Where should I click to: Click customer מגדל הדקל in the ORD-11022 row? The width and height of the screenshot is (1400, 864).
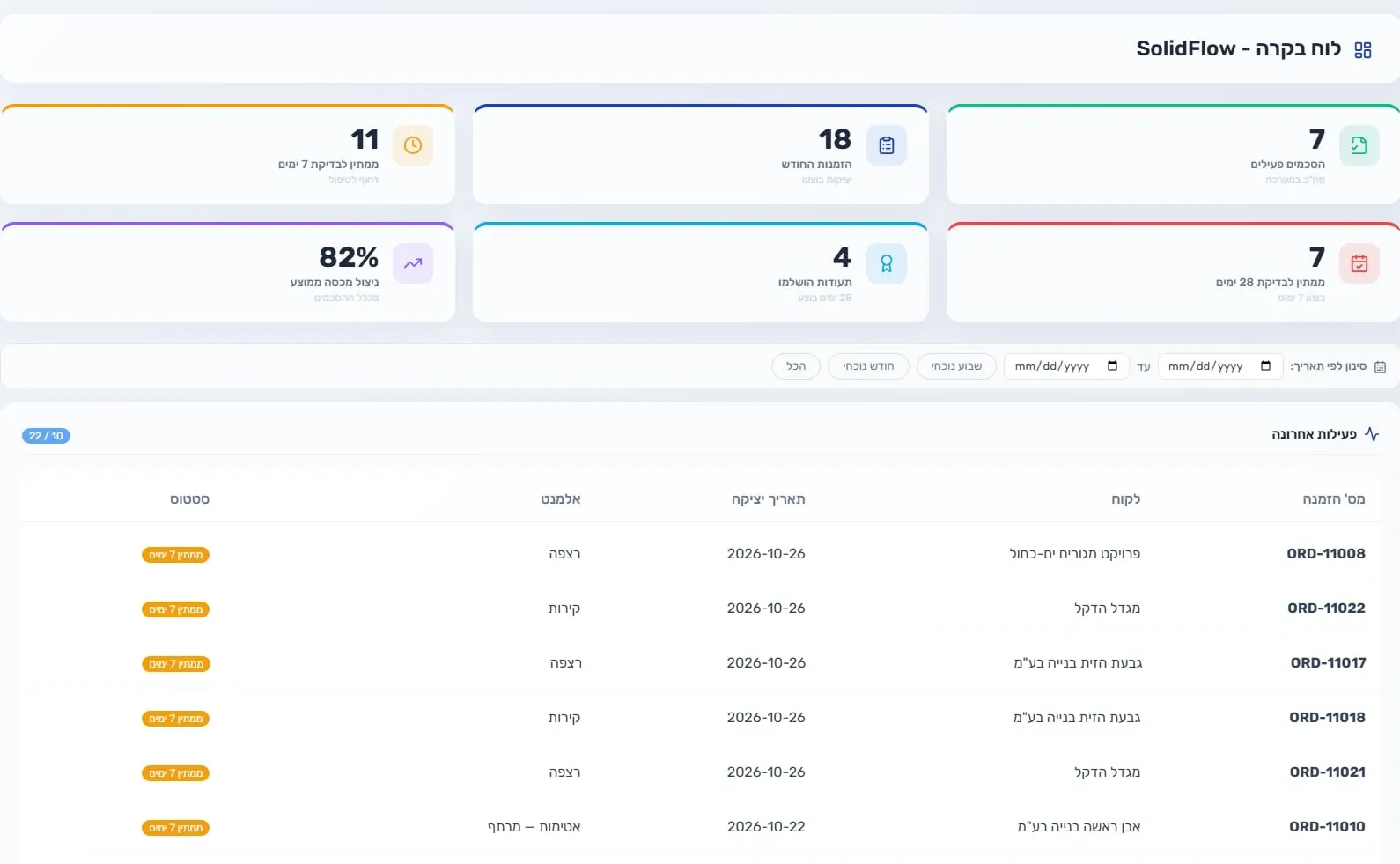coord(1108,609)
